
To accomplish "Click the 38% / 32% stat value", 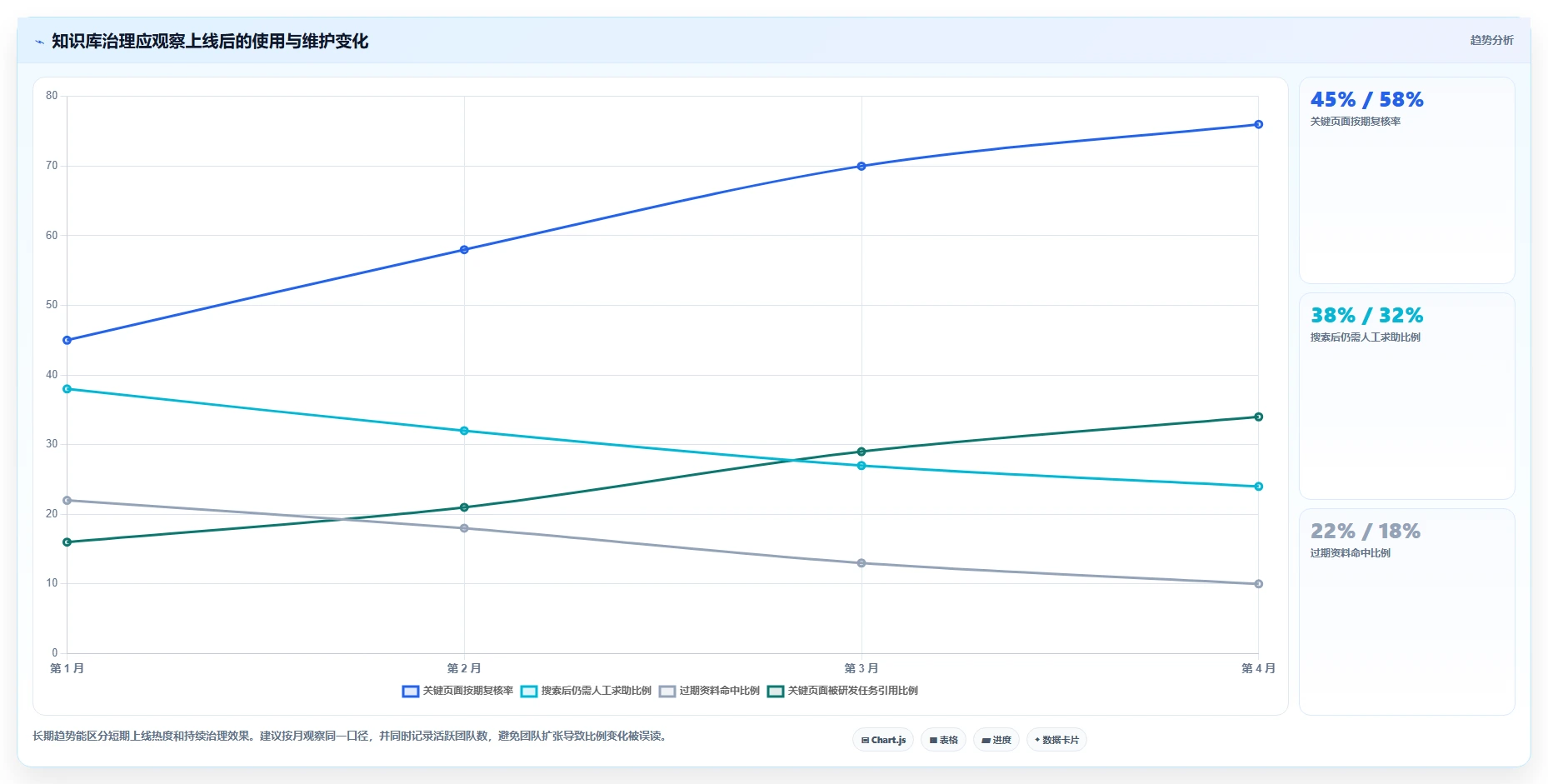I will 1366,316.
